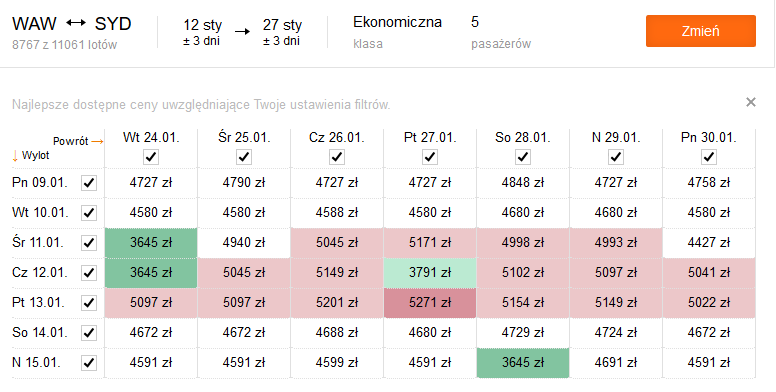The height and width of the screenshot is (392, 776).
Task: Uncheck Pn 30.01. return column checkbox
Action: click(x=709, y=157)
